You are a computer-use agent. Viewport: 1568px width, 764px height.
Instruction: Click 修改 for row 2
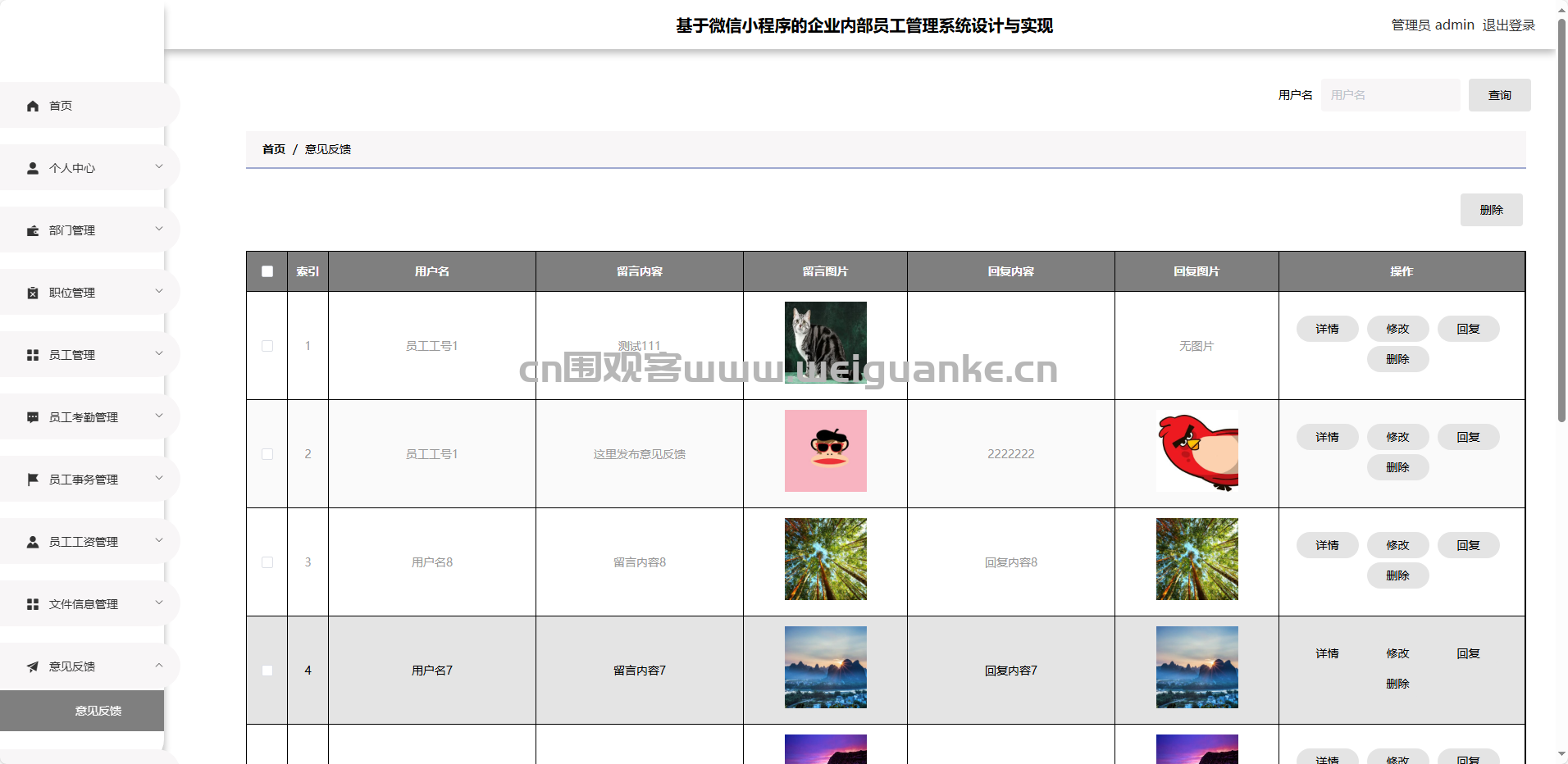1397,437
